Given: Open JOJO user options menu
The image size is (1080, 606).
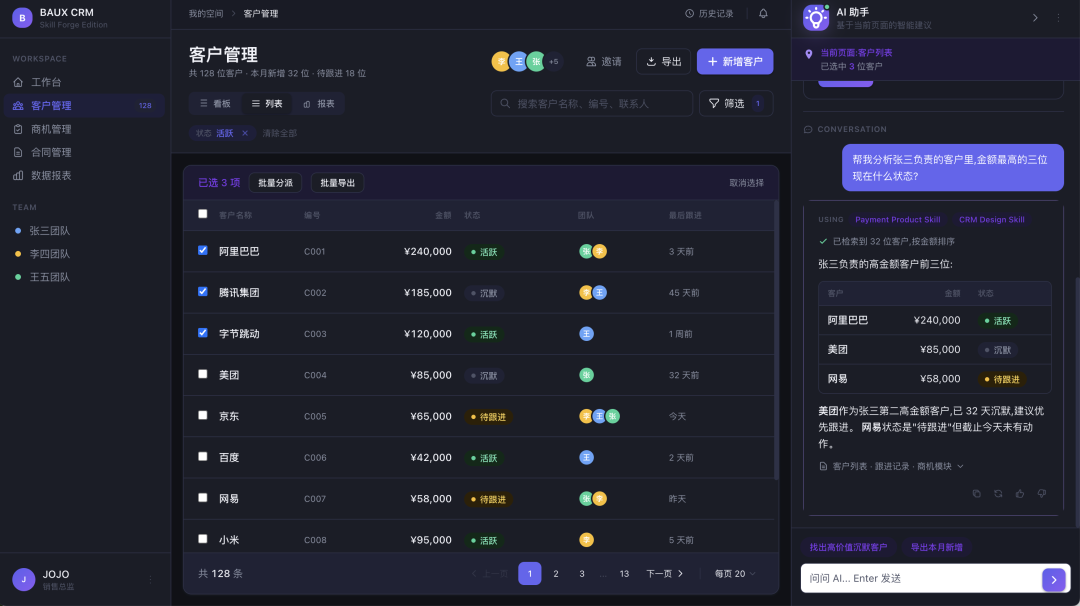Looking at the screenshot, I should (150, 580).
